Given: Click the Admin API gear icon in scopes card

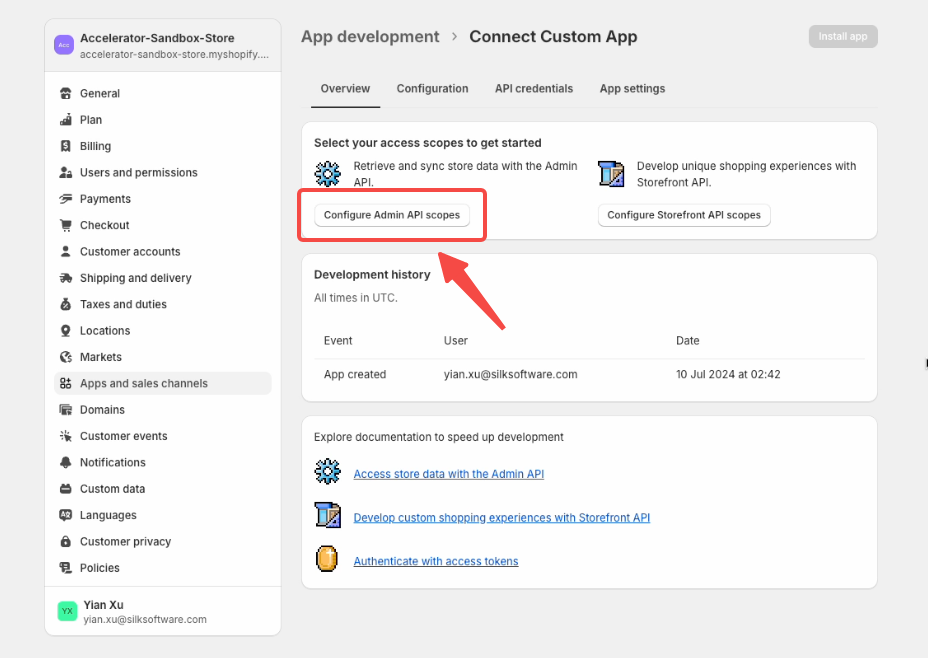Looking at the screenshot, I should [x=327, y=174].
